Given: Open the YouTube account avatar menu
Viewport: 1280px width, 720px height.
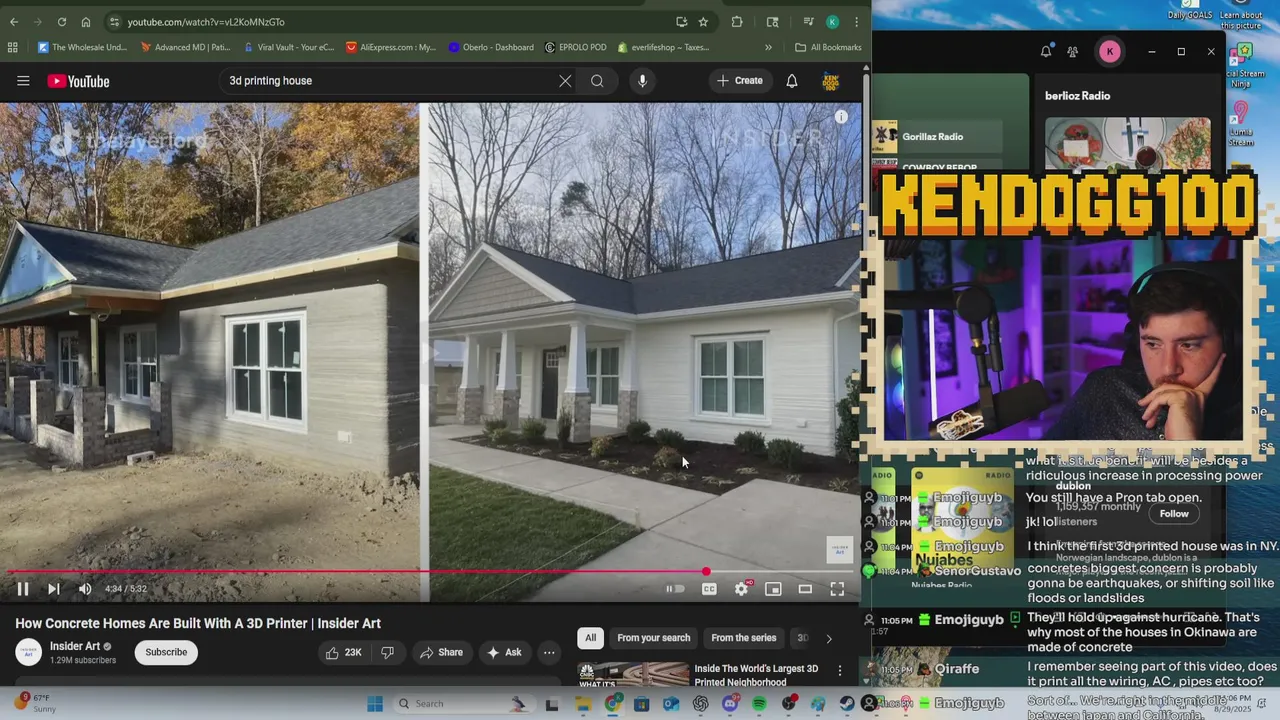Looking at the screenshot, I should 830,81.
